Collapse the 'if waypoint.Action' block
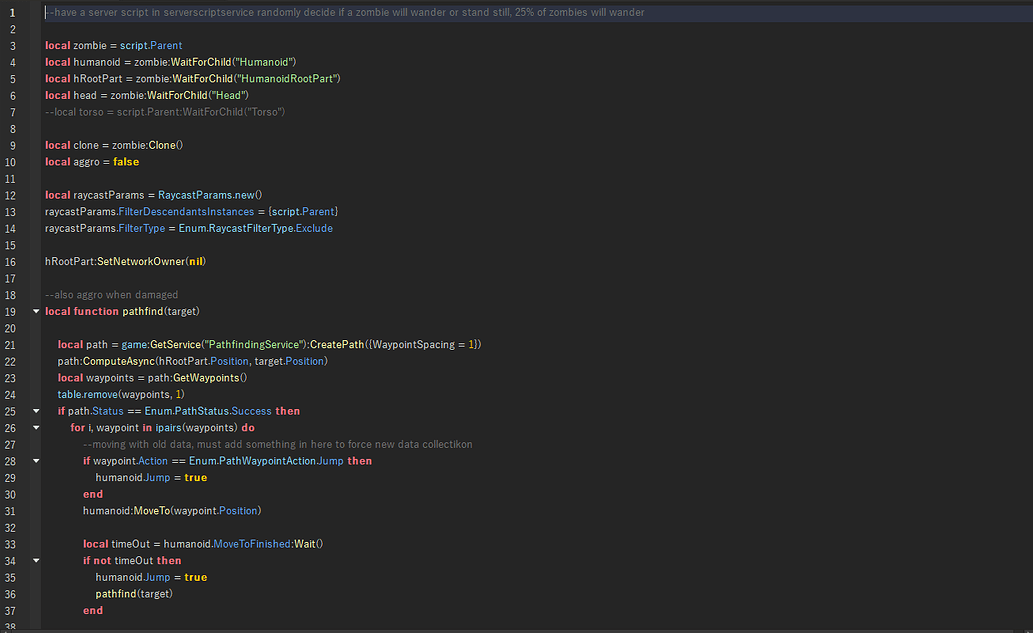Image resolution: width=1033 pixels, height=633 pixels. point(36,461)
